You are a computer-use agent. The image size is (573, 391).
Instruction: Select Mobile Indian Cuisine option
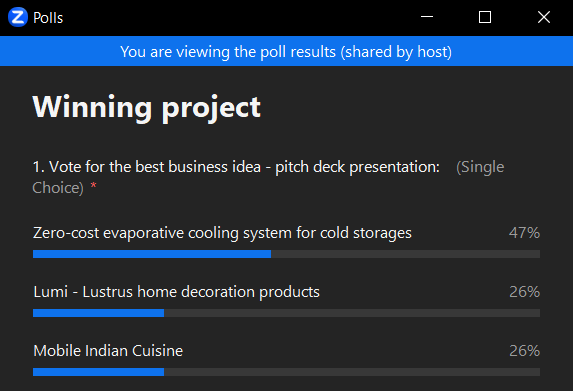108,351
